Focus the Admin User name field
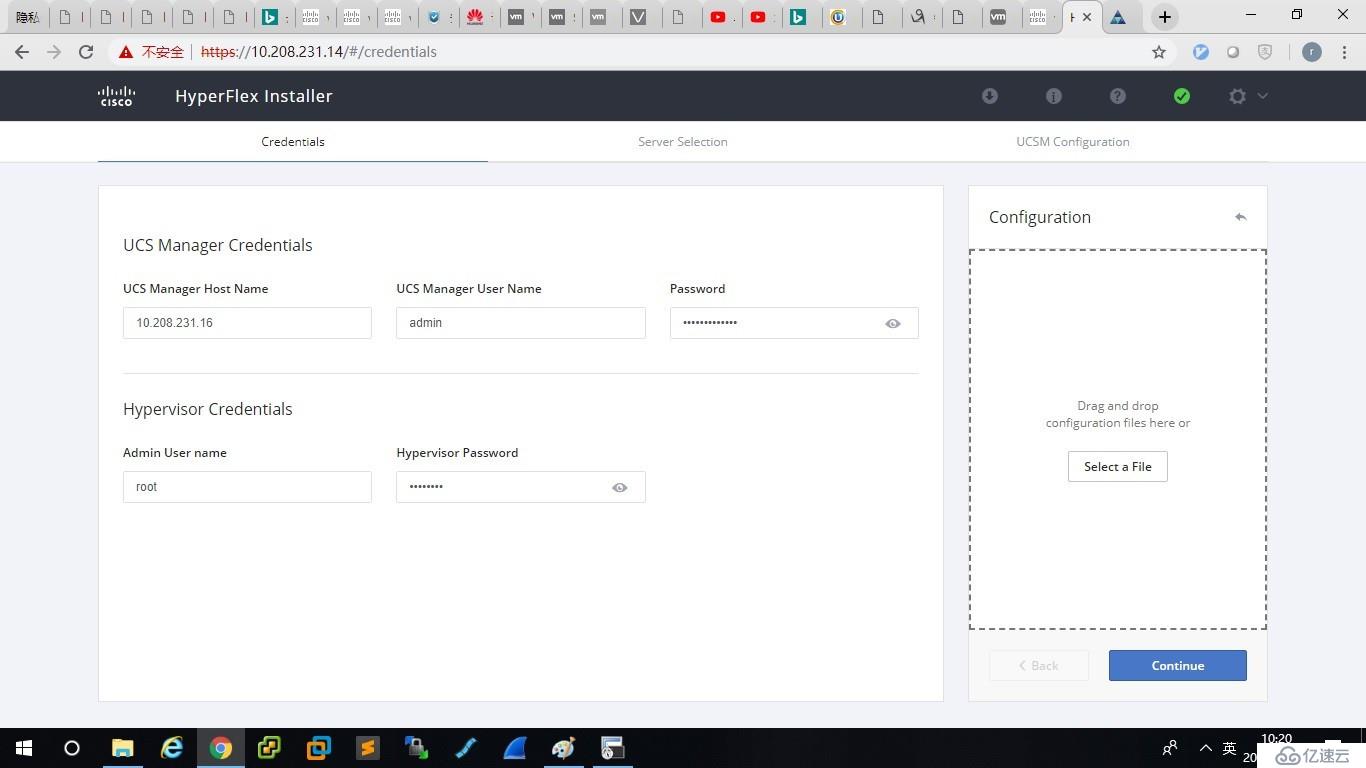The height and width of the screenshot is (768, 1366). pyautogui.click(x=247, y=487)
